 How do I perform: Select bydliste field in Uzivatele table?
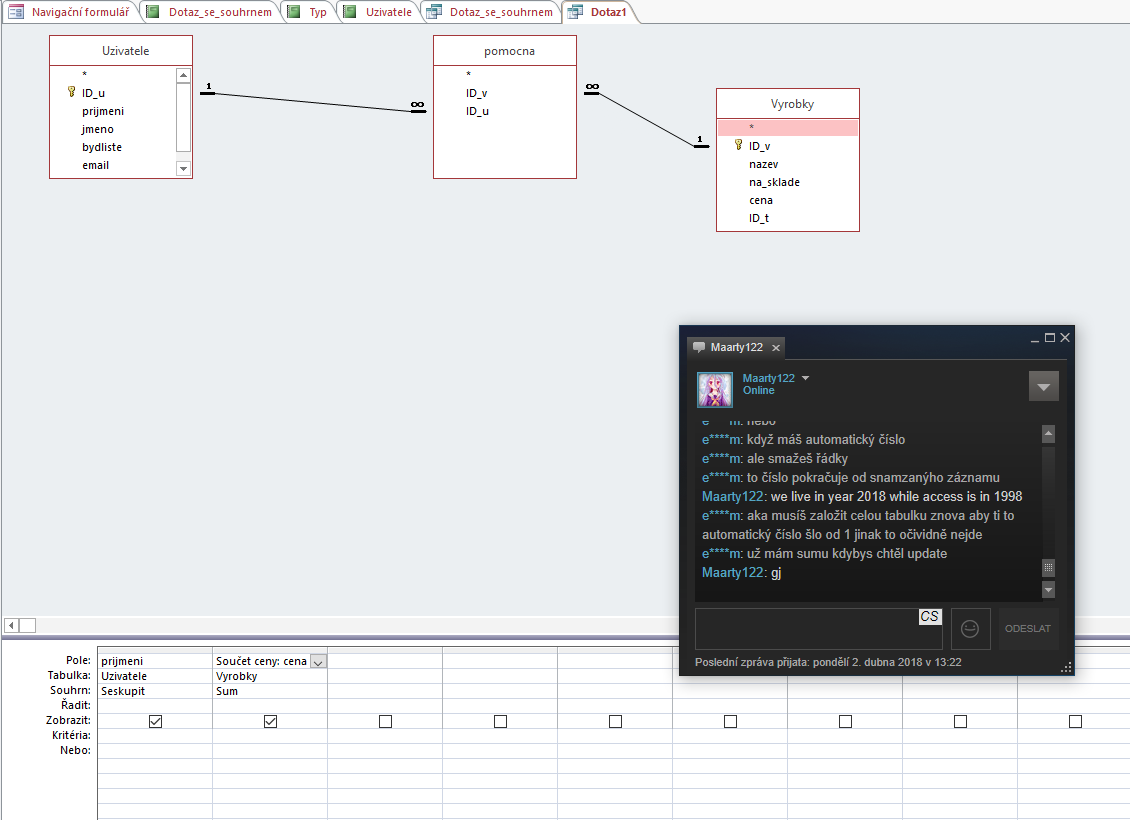[102, 147]
